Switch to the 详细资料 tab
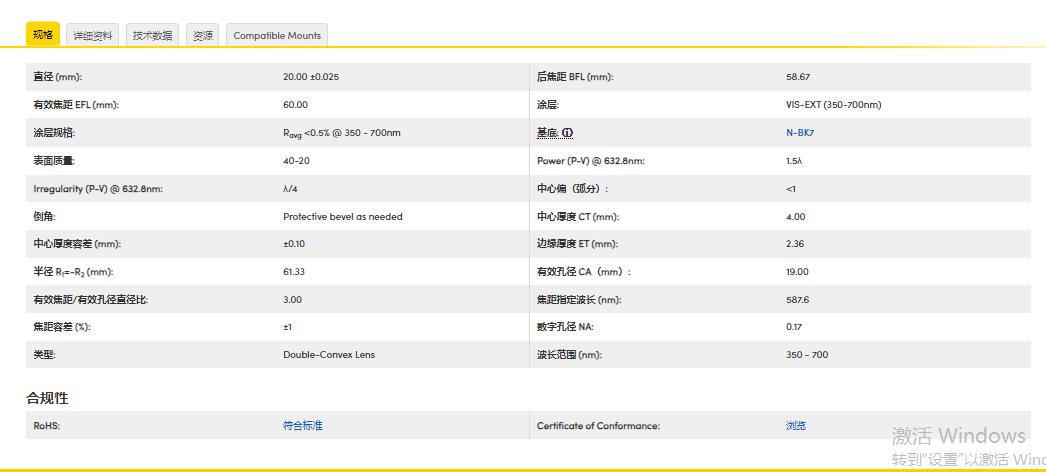The image size is (1046, 472). 94,35
